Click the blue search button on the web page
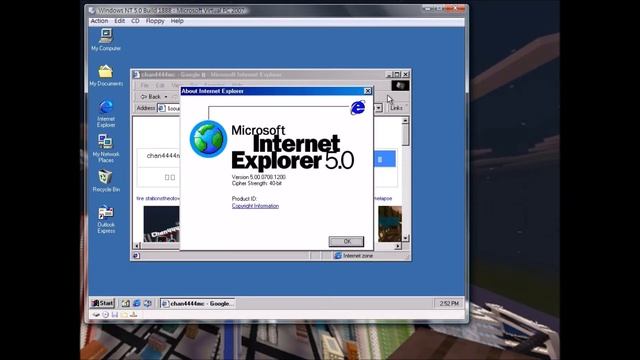 [384, 159]
